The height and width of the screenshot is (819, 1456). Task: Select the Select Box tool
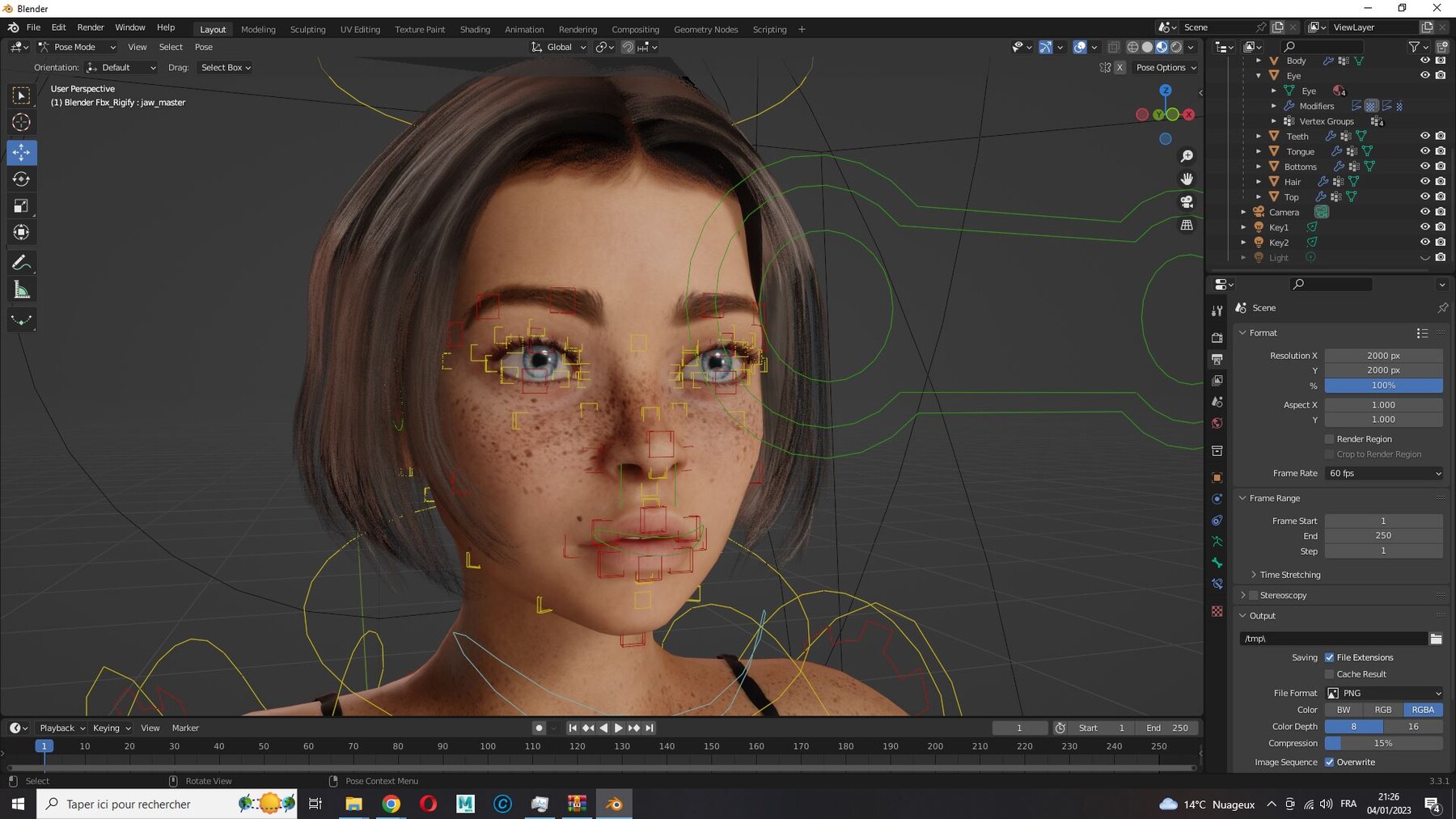point(22,95)
